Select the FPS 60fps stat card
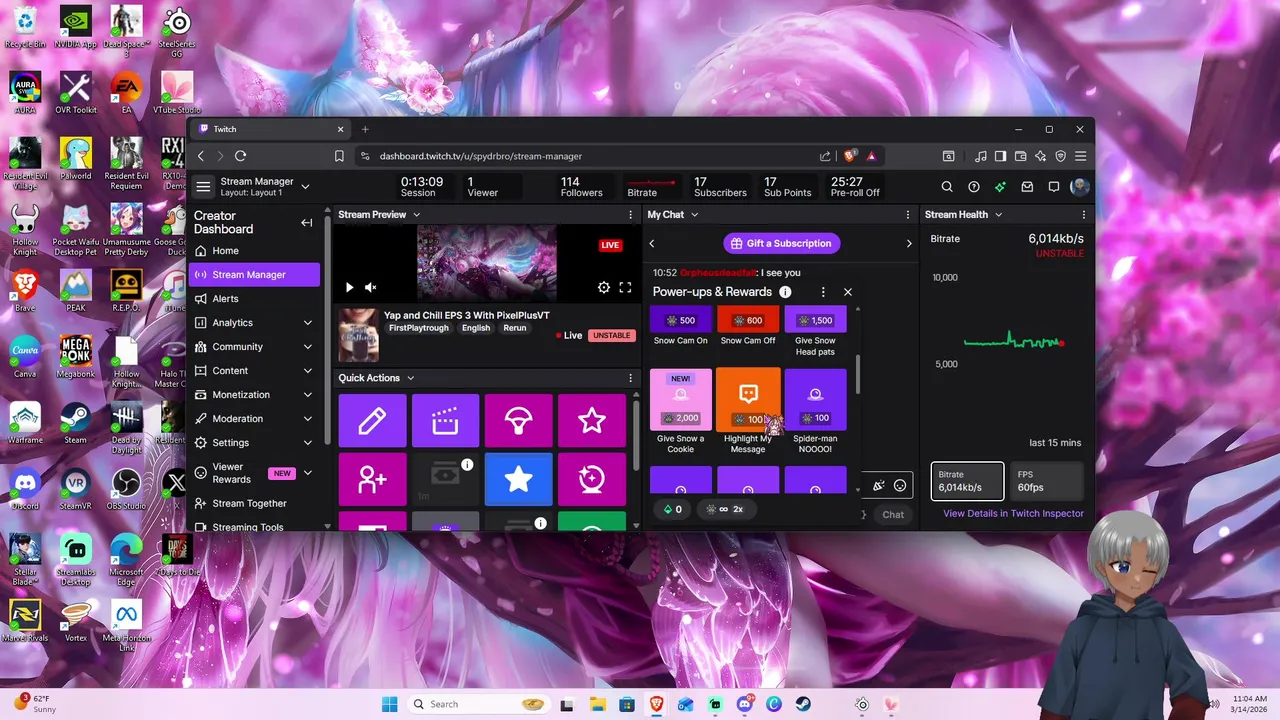This screenshot has width=1280, height=720. pos(1046,481)
